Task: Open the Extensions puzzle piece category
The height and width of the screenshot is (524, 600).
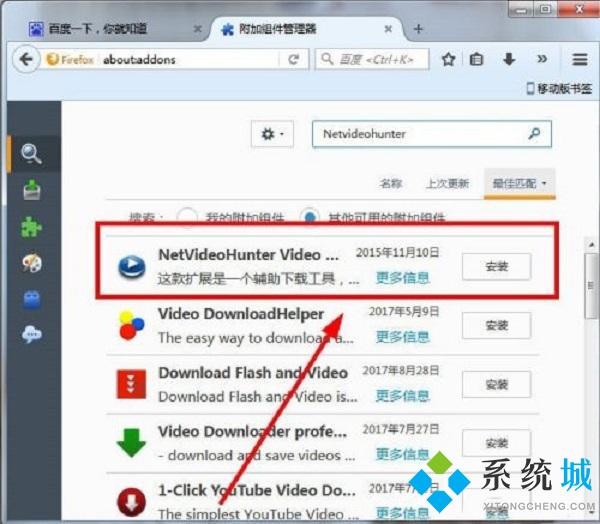Action: pyautogui.click(x=31, y=227)
